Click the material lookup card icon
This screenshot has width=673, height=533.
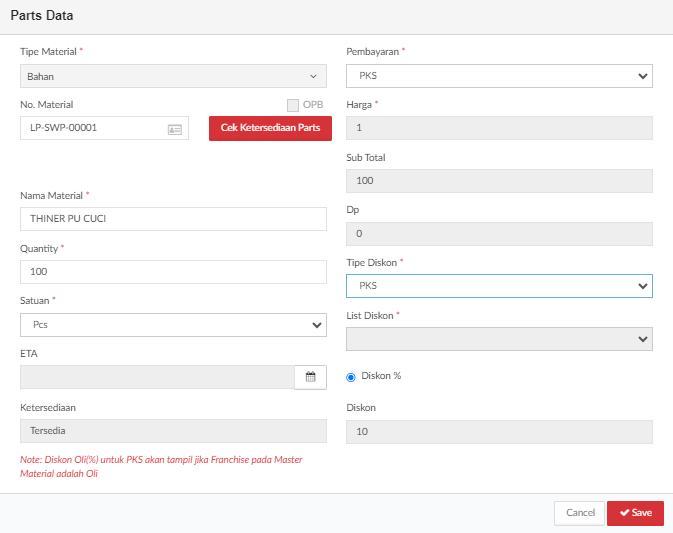175,130
